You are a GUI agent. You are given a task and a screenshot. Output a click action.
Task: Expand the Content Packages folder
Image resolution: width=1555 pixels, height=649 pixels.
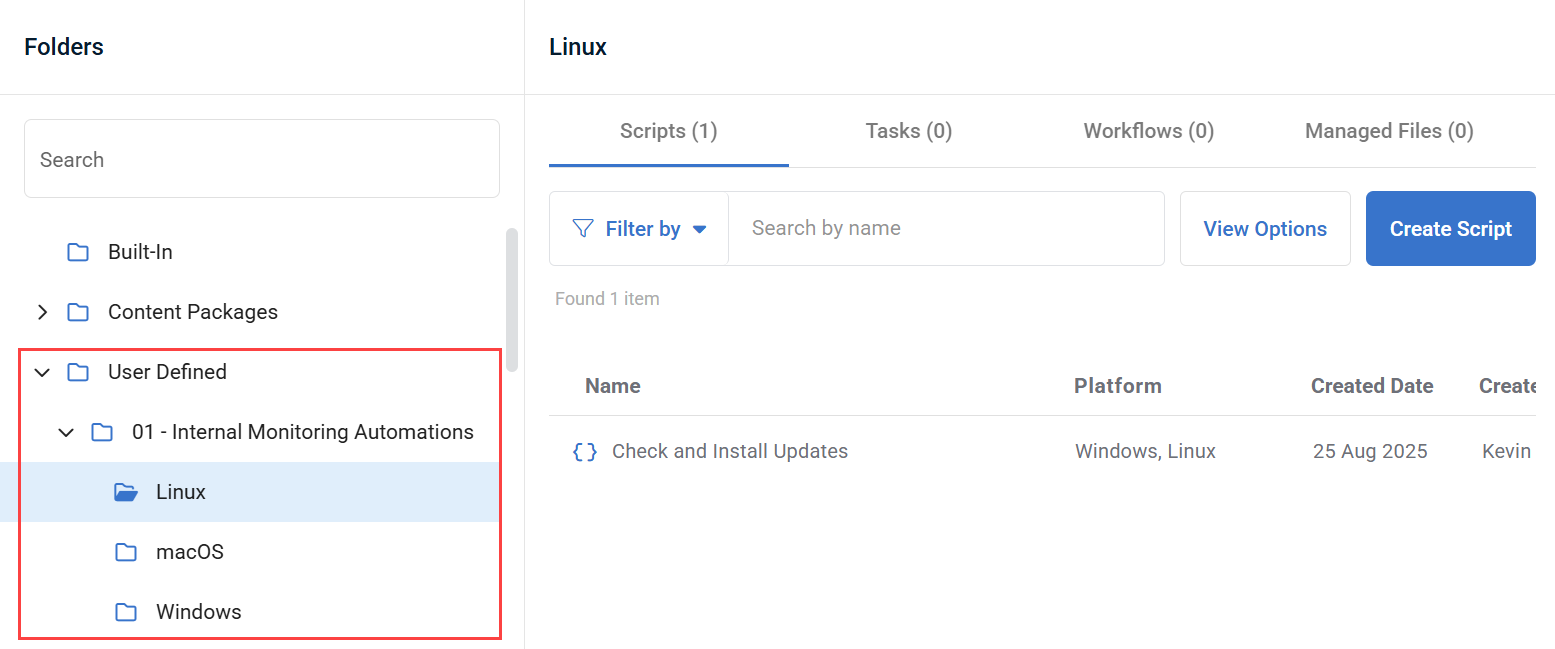click(42, 312)
